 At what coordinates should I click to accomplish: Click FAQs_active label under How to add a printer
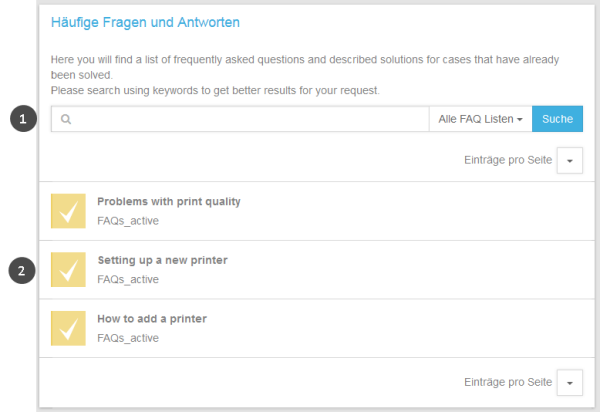tap(128, 338)
